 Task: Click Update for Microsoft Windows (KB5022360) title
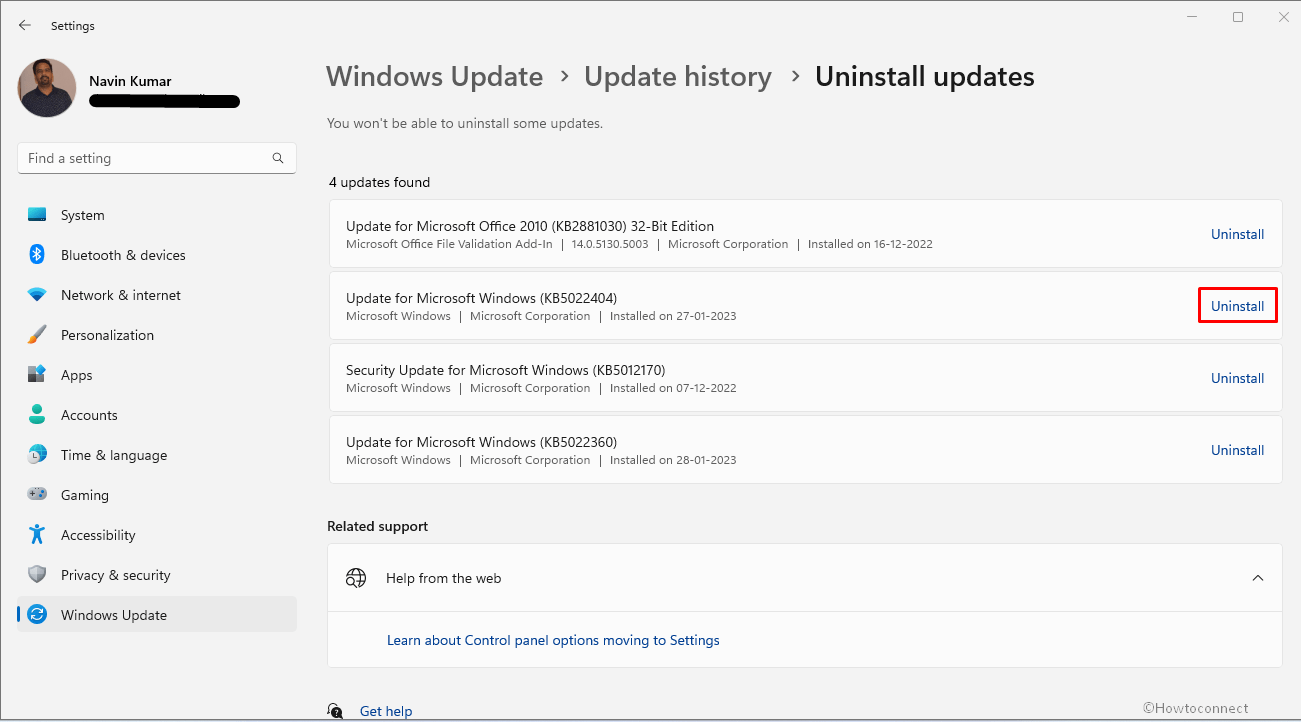point(482,442)
